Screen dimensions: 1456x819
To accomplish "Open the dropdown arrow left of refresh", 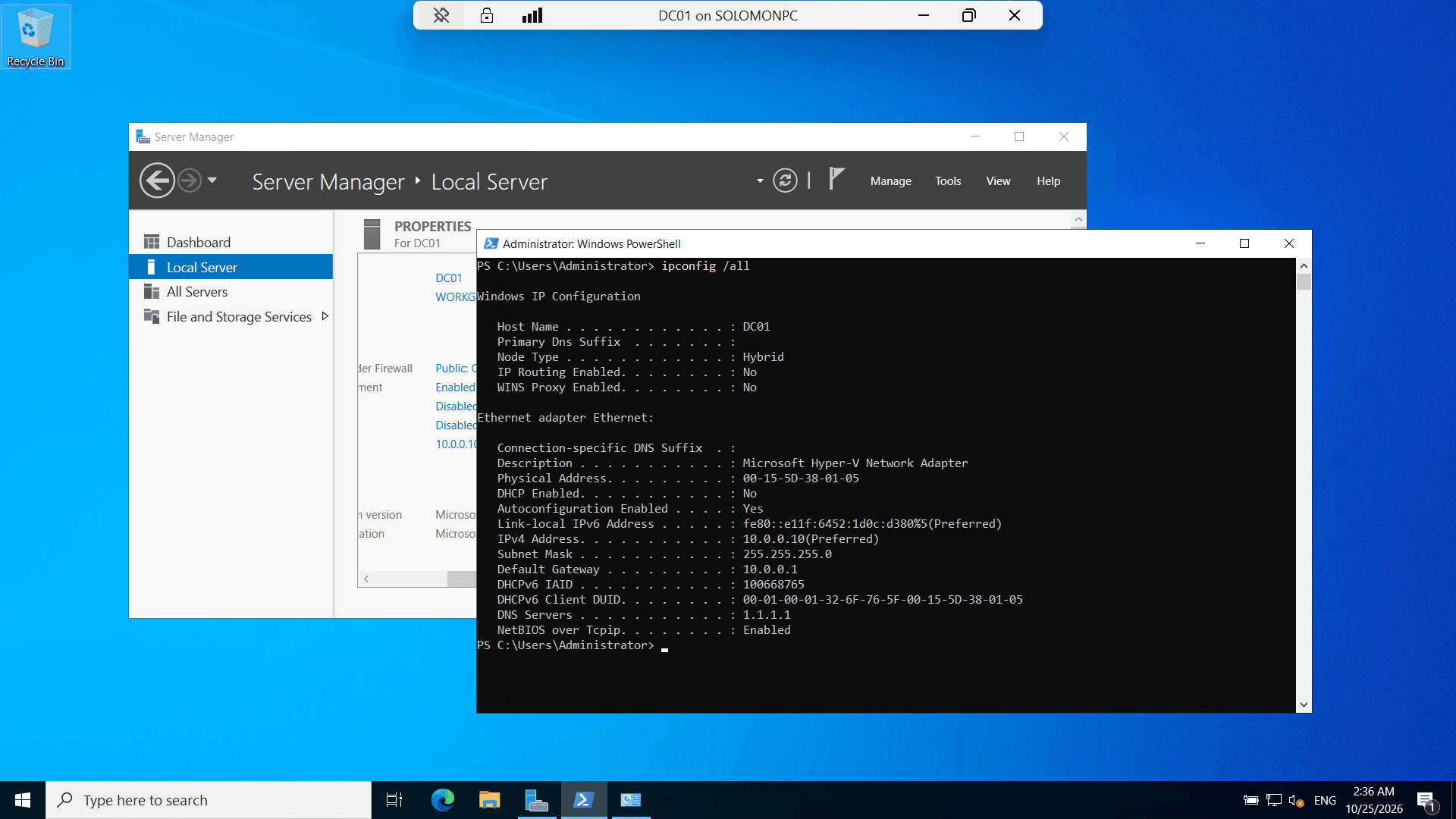I will (760, 181).
